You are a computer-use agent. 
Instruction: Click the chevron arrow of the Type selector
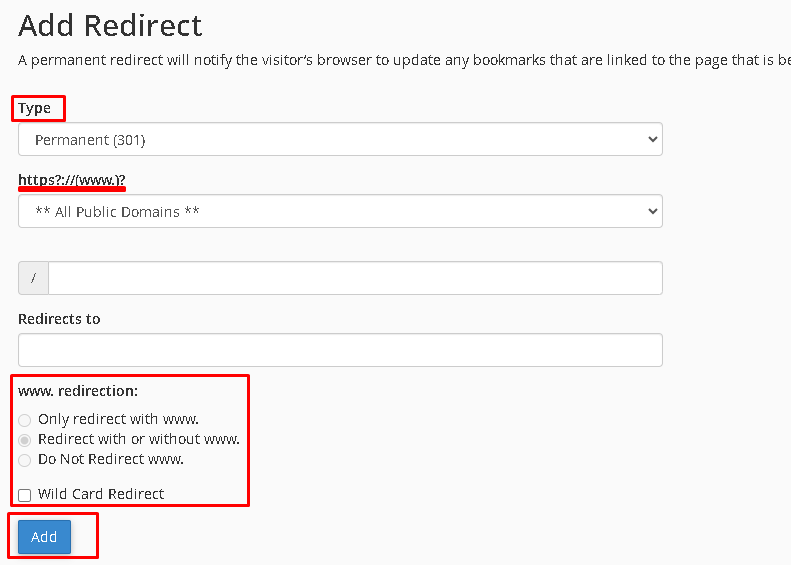652,139
